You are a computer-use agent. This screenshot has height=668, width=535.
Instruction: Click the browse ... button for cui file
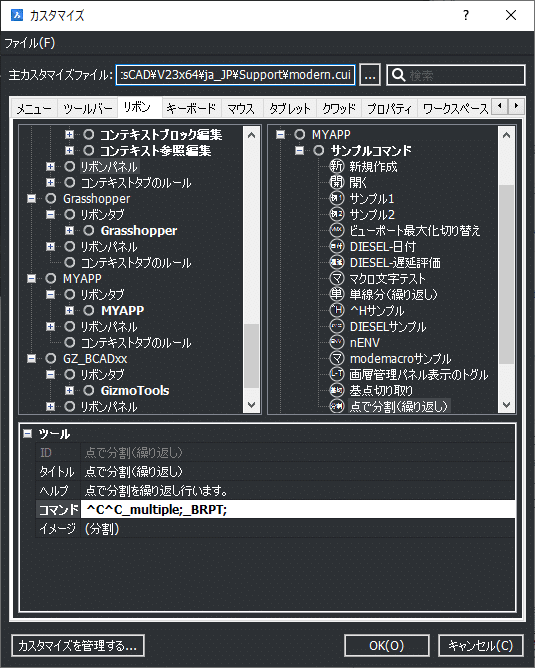(370, 75)
